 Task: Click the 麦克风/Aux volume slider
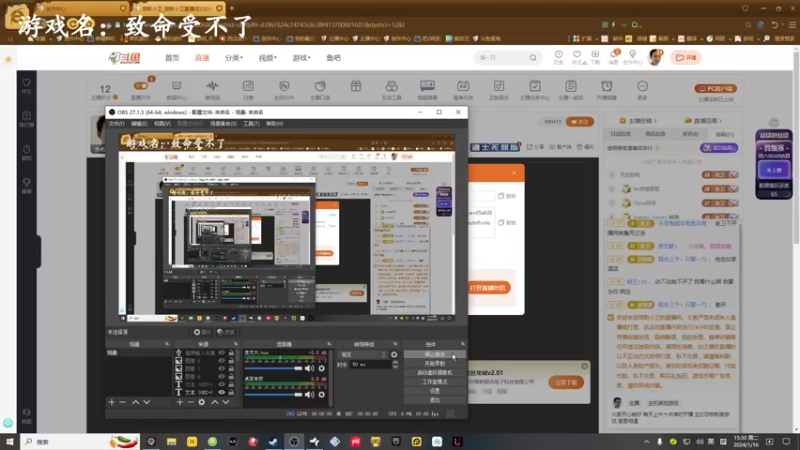click(273, 368)
